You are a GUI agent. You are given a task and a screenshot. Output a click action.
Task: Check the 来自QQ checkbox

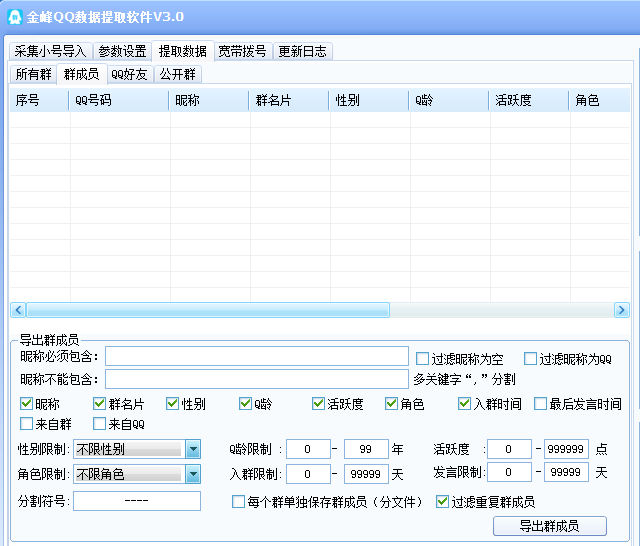(99, 424)
